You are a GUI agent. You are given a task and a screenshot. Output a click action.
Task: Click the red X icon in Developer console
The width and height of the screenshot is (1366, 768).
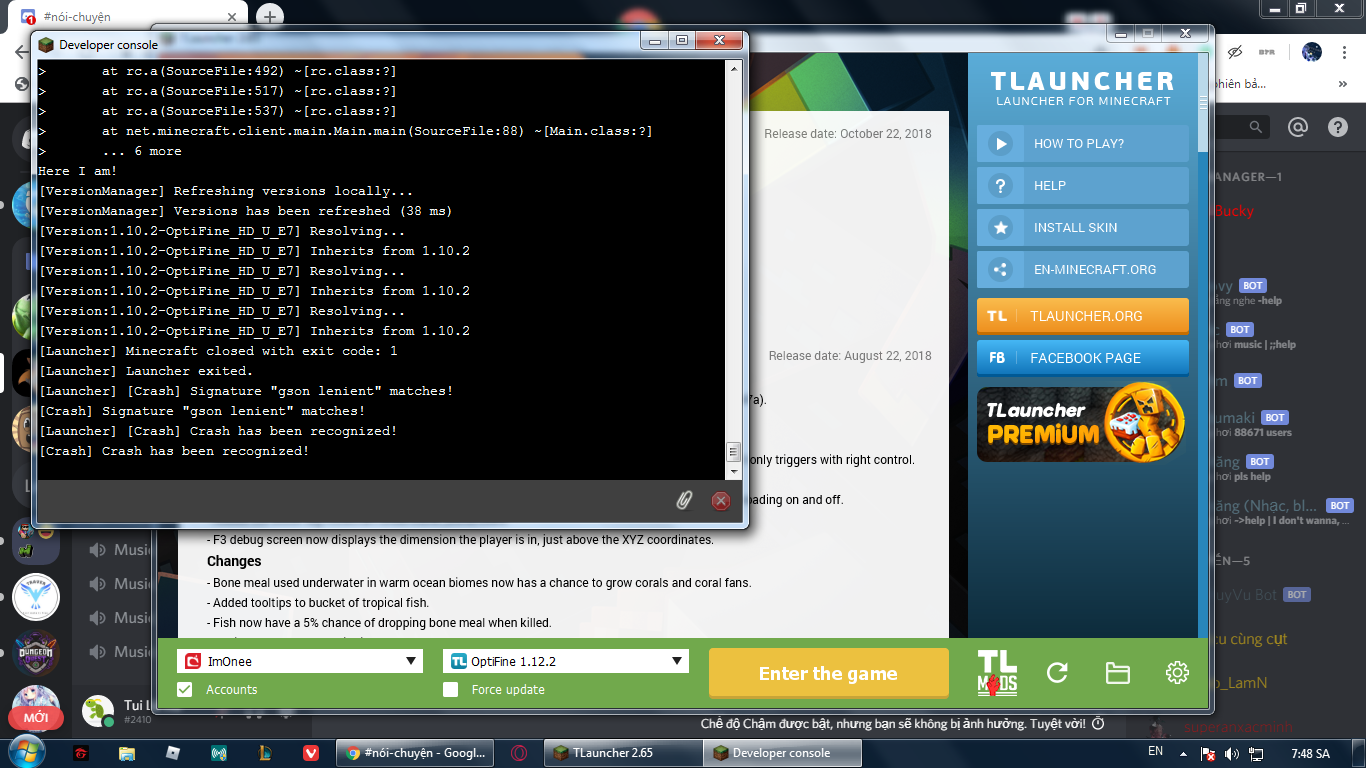[x=720, y=501]
